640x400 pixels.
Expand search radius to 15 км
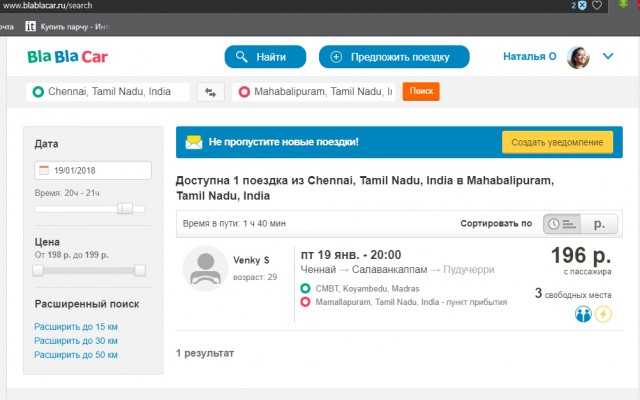75,326
